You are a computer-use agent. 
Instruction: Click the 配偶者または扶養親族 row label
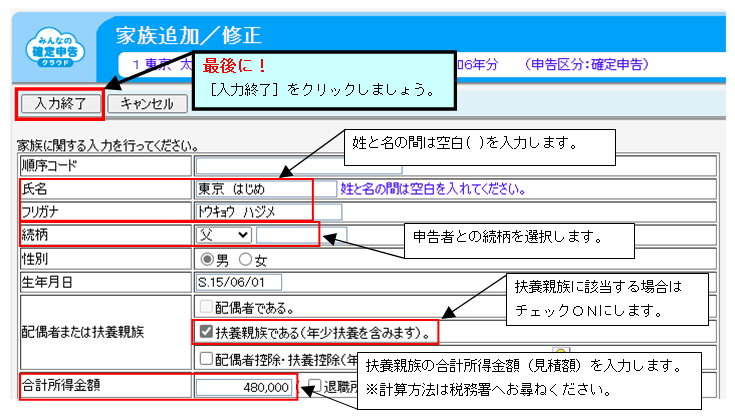click(x=82, y=332)
